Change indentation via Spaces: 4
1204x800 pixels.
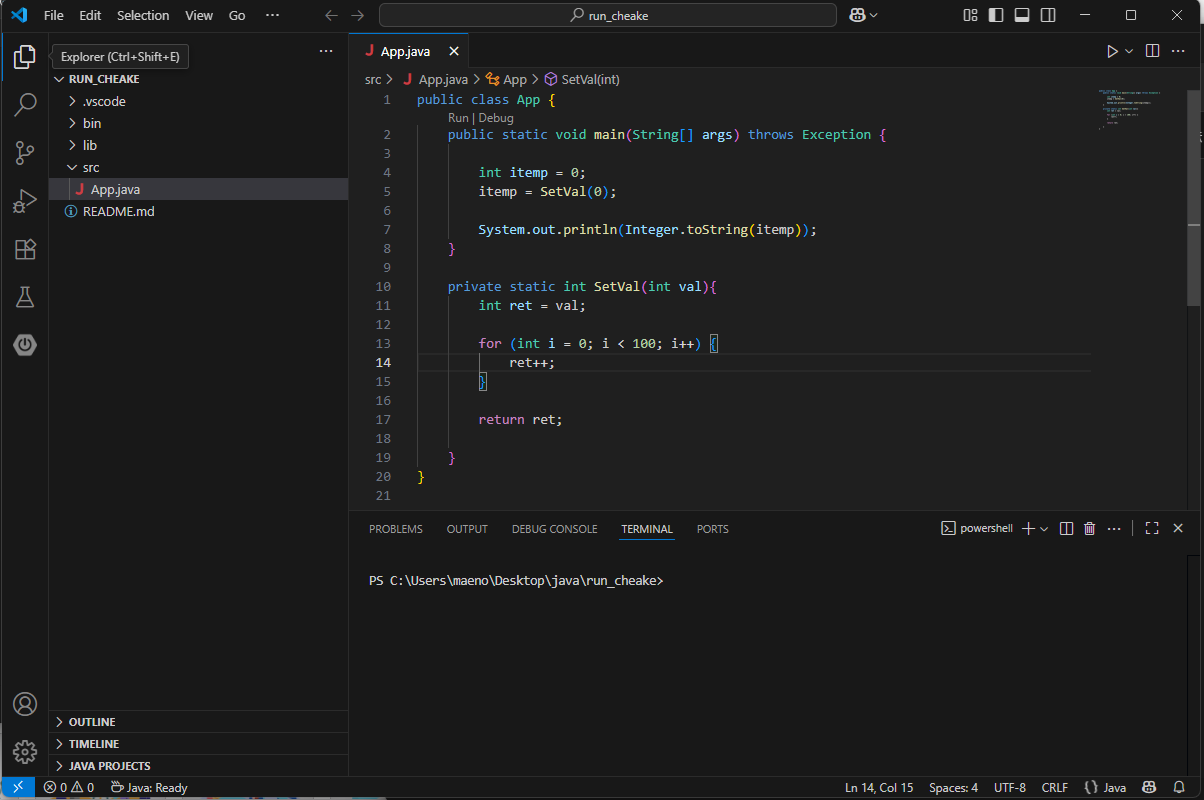click(x=953, y=788)
